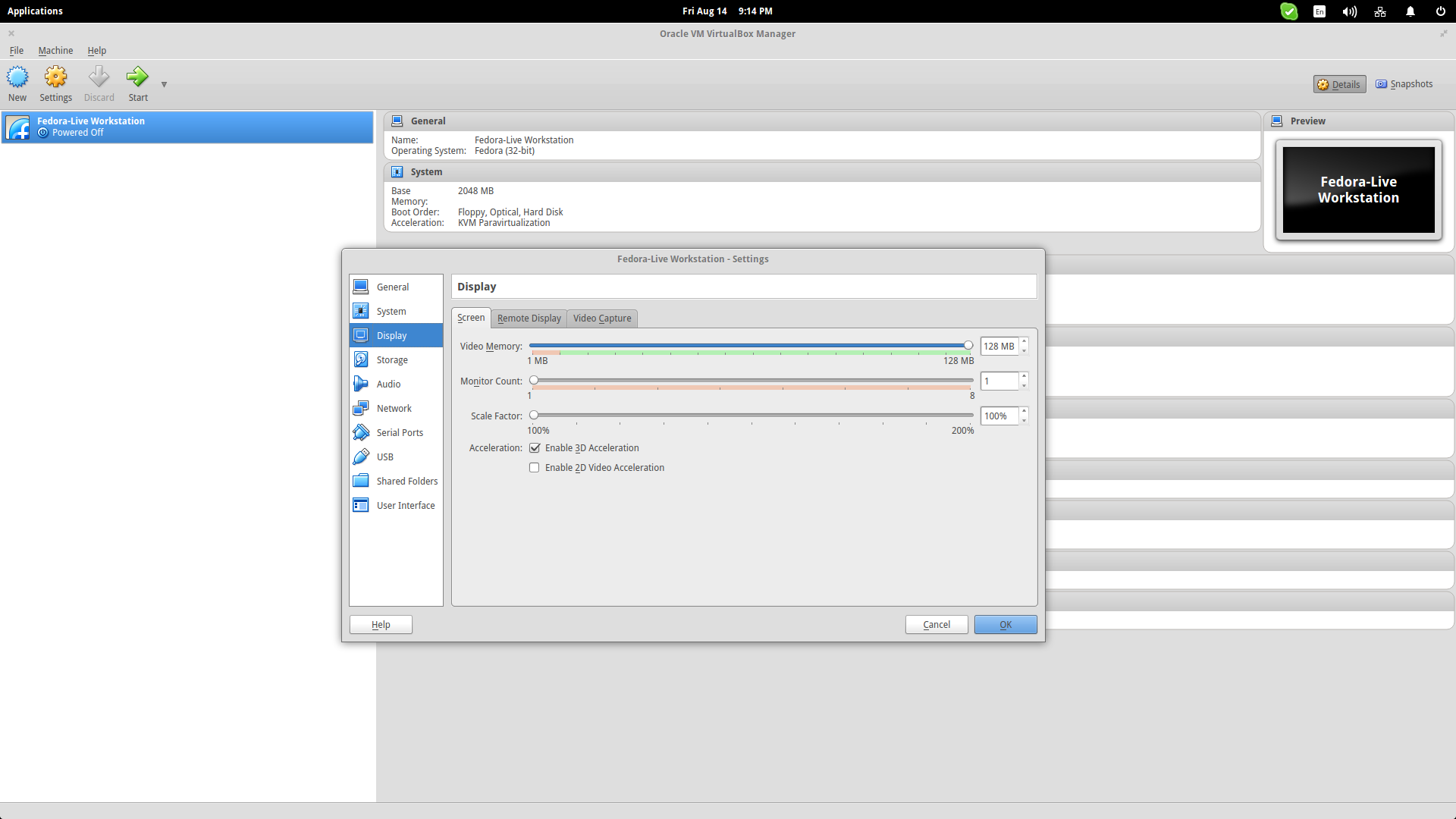
Task: Click '2048 MB' base memory value
Action: (x=475, y=191)
